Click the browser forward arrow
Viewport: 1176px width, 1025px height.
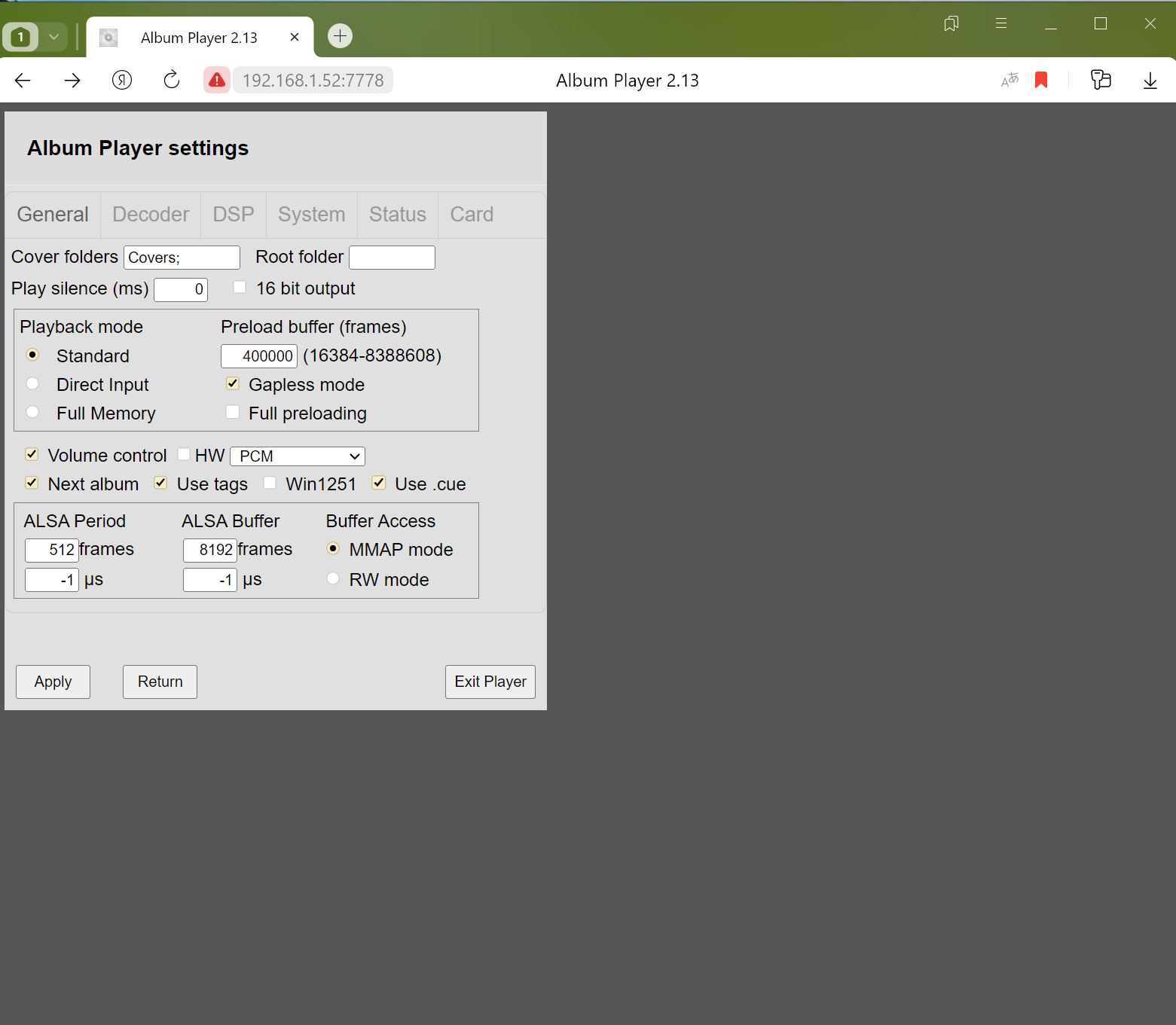tap(72, 81)
